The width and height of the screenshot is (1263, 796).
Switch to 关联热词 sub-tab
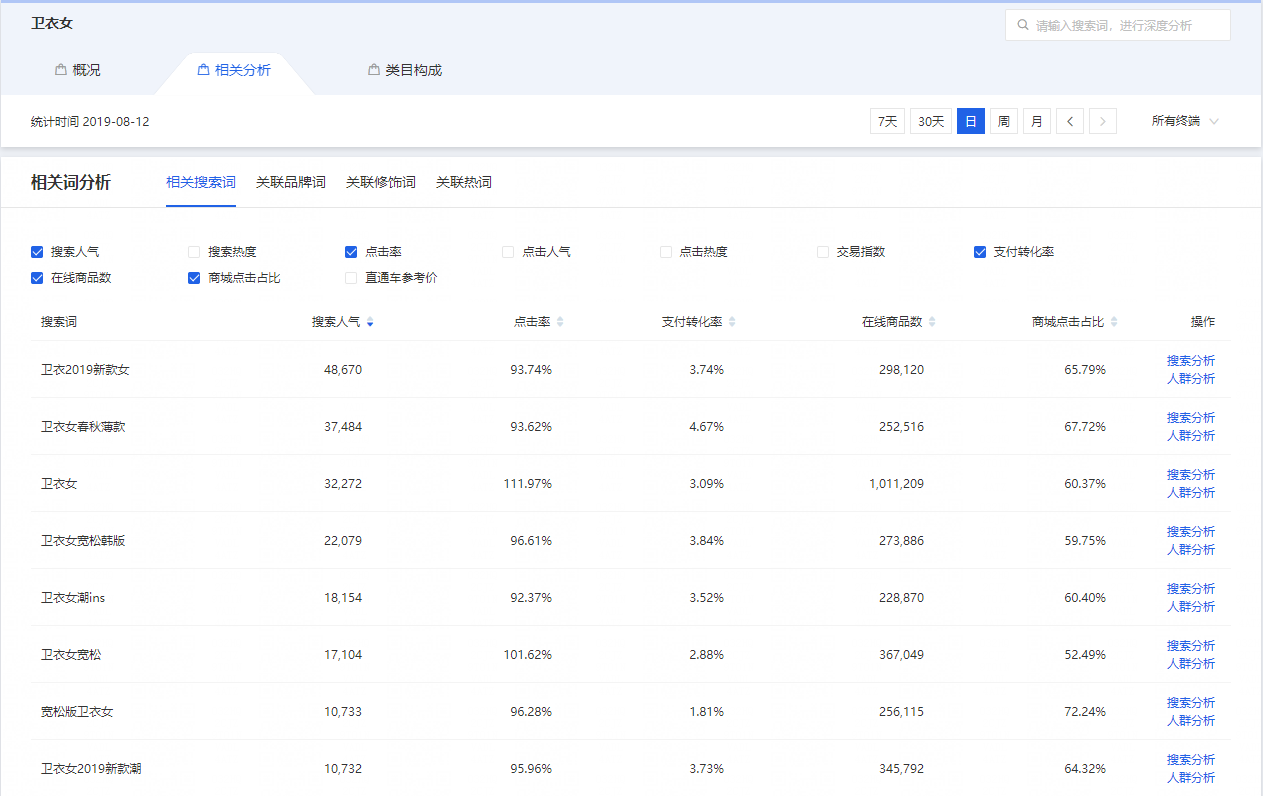[464, 183]
